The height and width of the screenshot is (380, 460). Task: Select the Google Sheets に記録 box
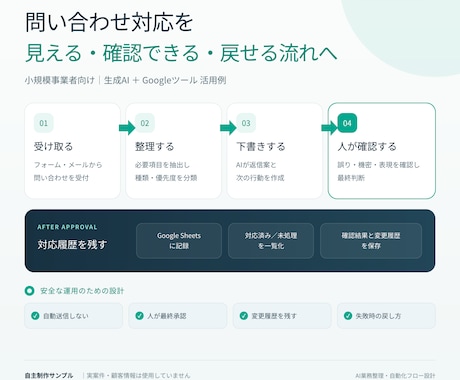179,241
